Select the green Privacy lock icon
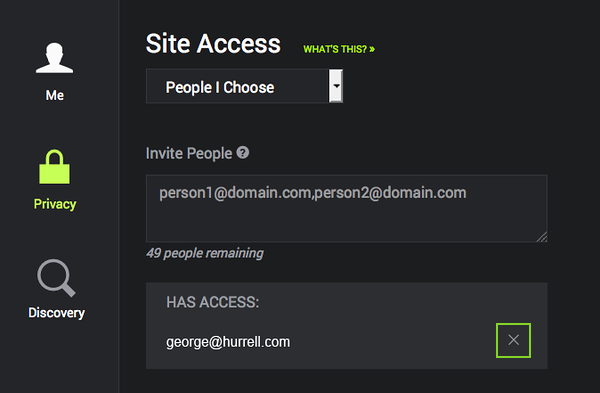 coord(54,167)
